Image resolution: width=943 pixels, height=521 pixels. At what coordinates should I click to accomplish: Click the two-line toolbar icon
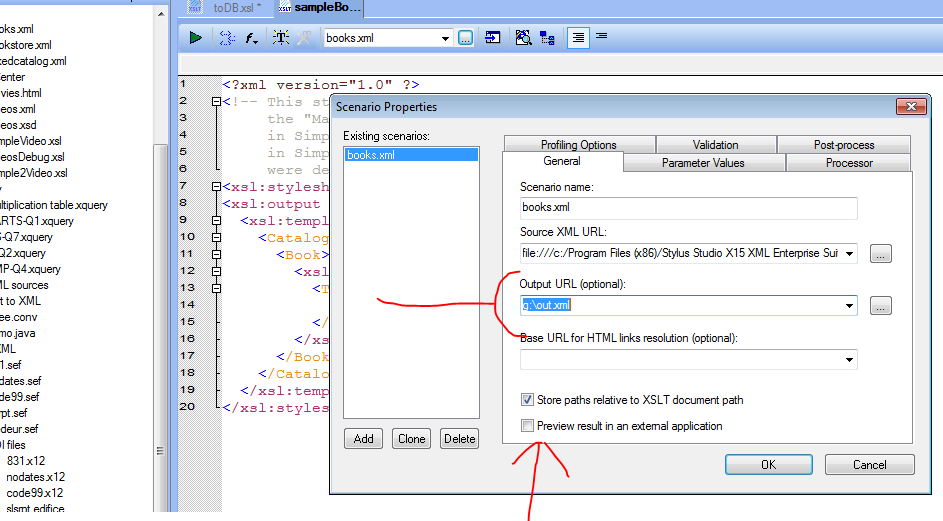tap(601, 36)
